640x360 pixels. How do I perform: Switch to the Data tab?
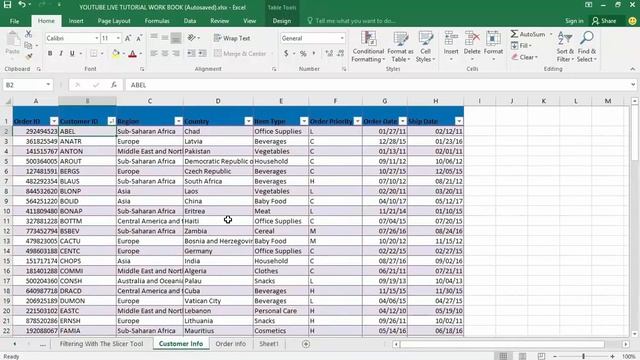click(x=190, y=21)
